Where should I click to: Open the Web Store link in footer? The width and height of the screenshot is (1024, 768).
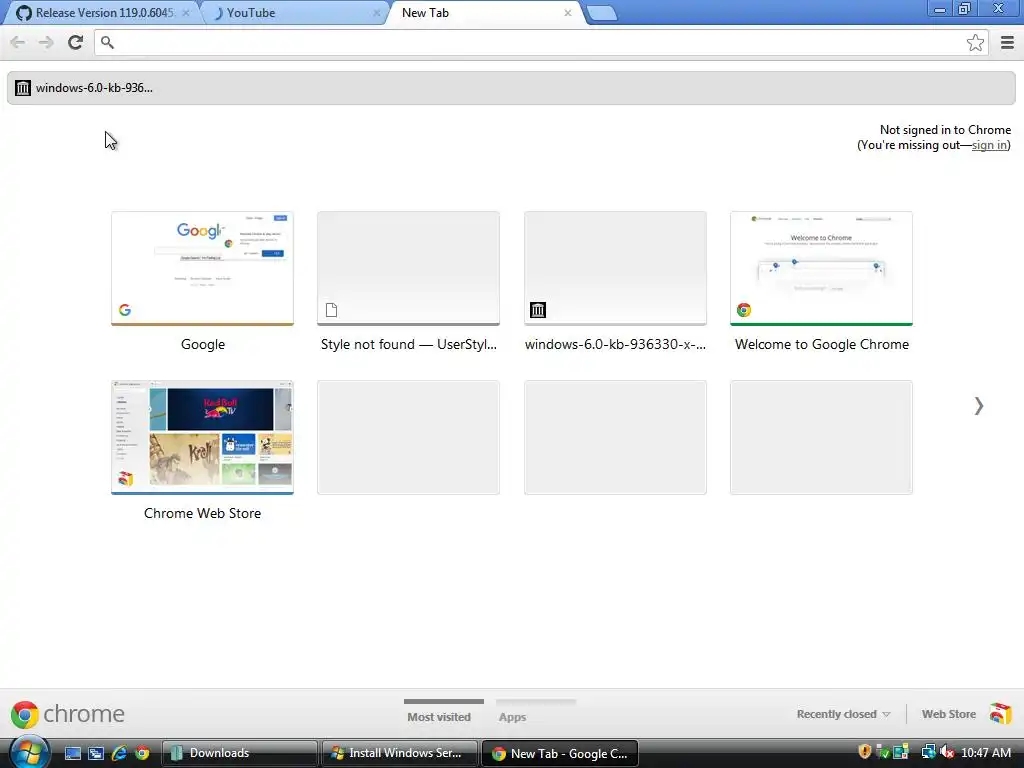tap(948, 714)
